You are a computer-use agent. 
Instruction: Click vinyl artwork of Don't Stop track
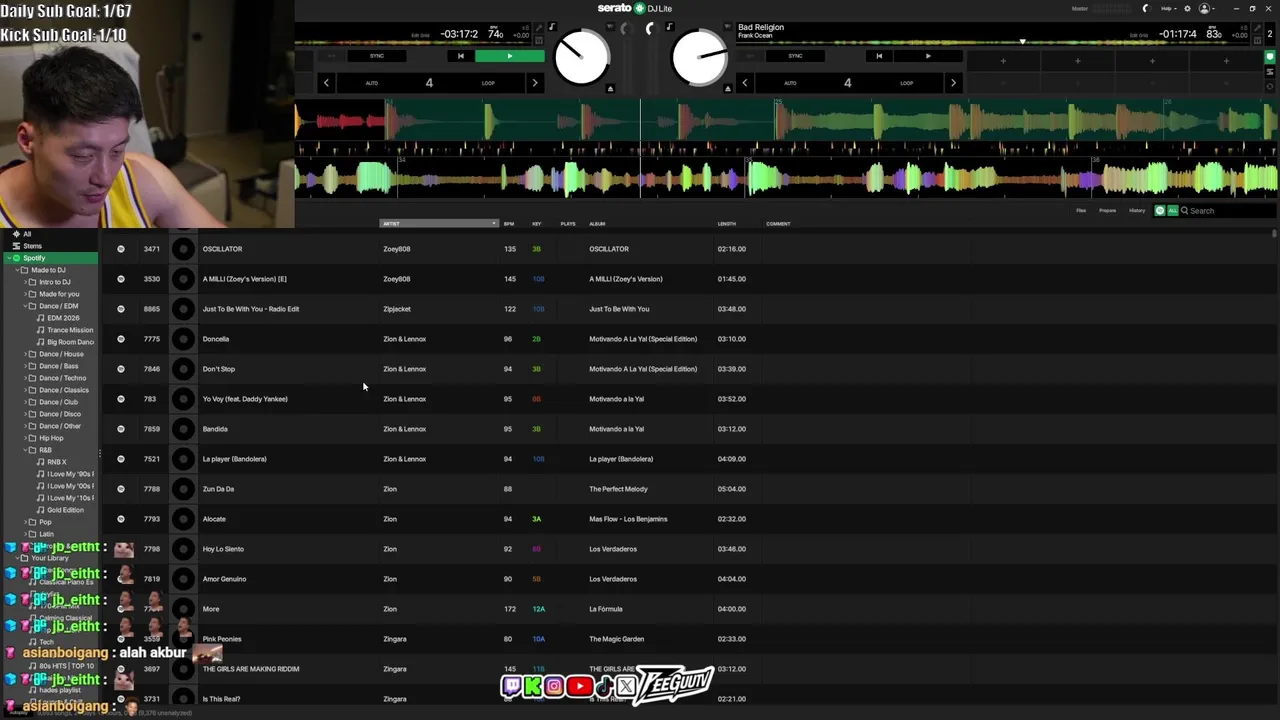(183, 369)
